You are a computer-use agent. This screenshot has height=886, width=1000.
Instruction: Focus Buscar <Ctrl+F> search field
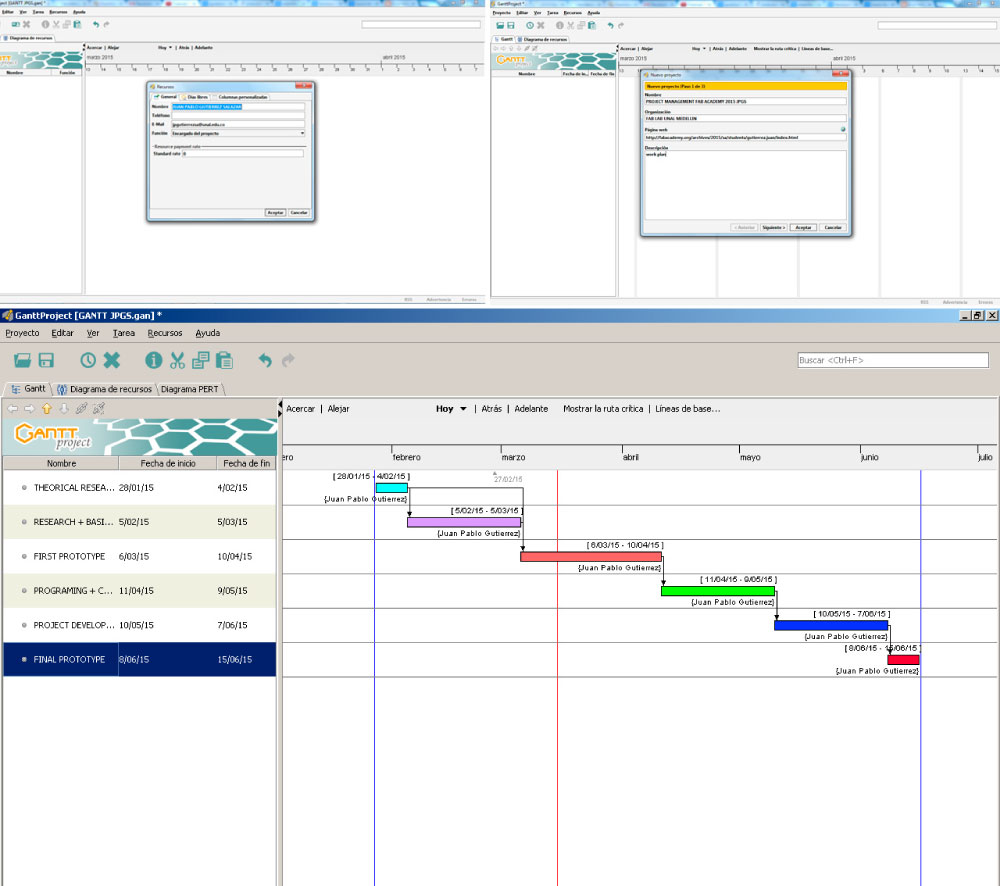click(x=893, y=360)
